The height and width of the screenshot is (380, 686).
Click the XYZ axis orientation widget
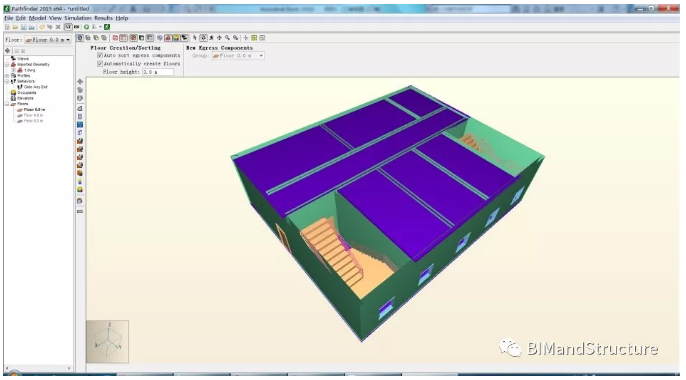click(x=108, y=342)
